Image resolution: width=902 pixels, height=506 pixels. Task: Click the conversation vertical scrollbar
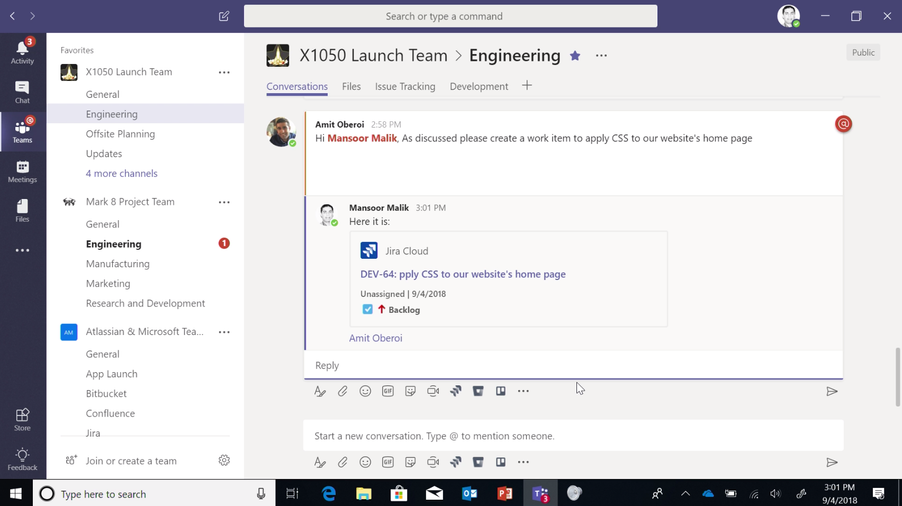897,377
